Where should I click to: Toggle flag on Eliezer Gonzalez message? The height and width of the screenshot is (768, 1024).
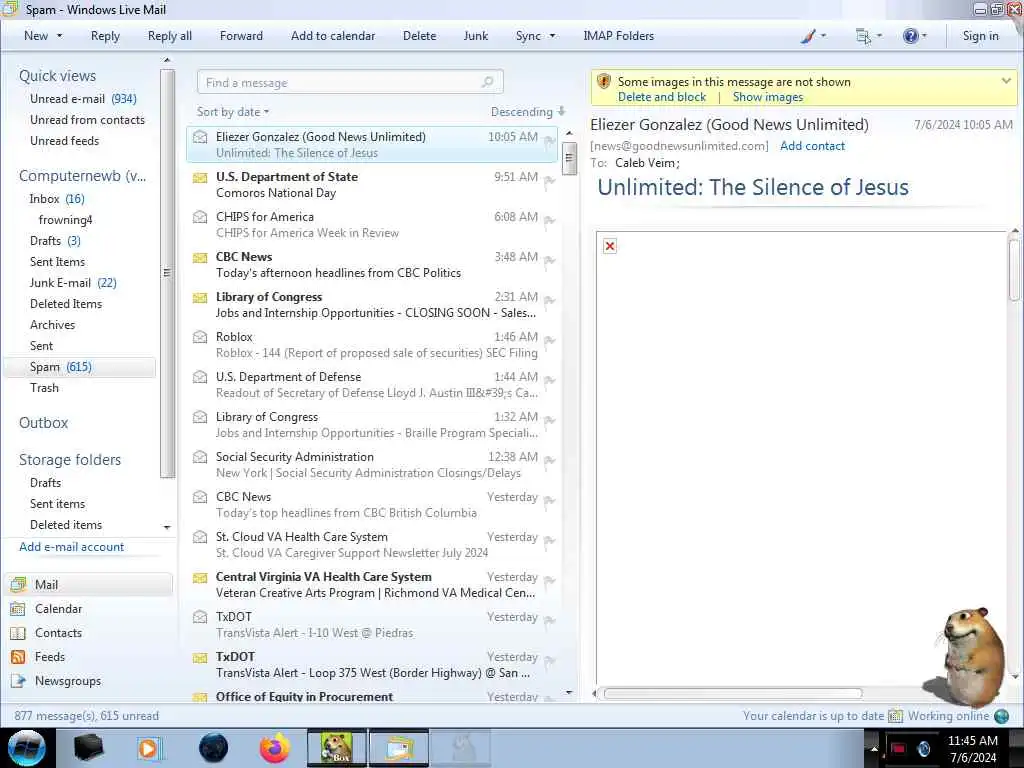pyautogui.click(x=549, y=140)
